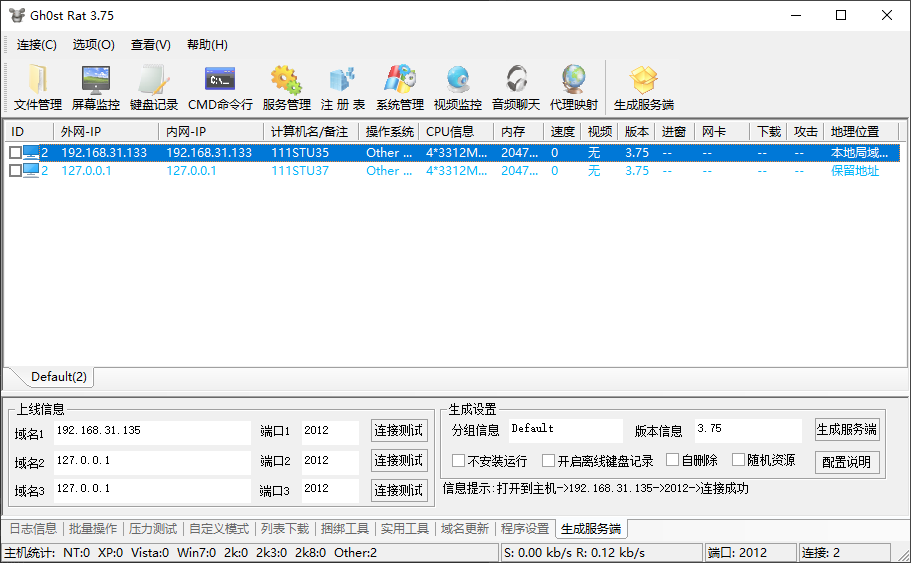Start the CMD命令行 command shell tool

(x=220, y=88)
